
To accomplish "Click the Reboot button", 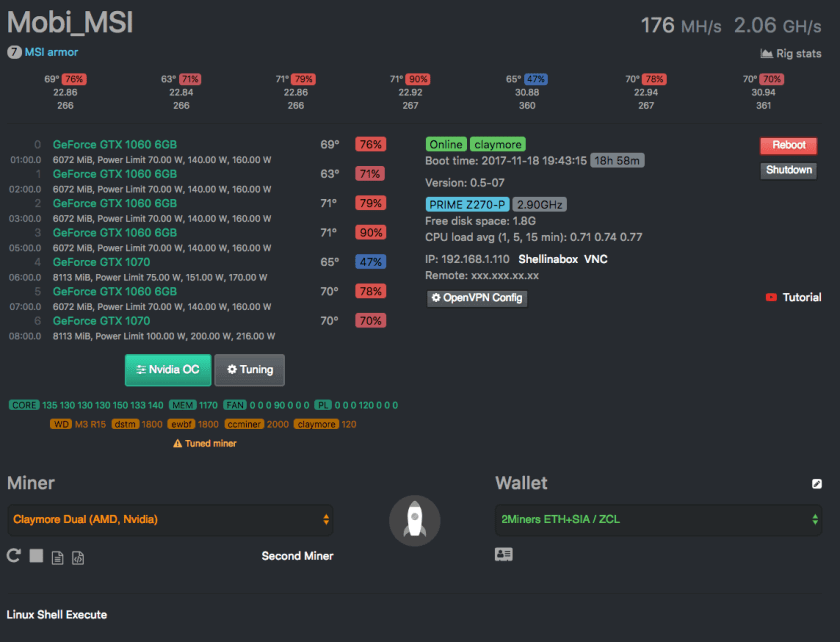I will [788, 145].
